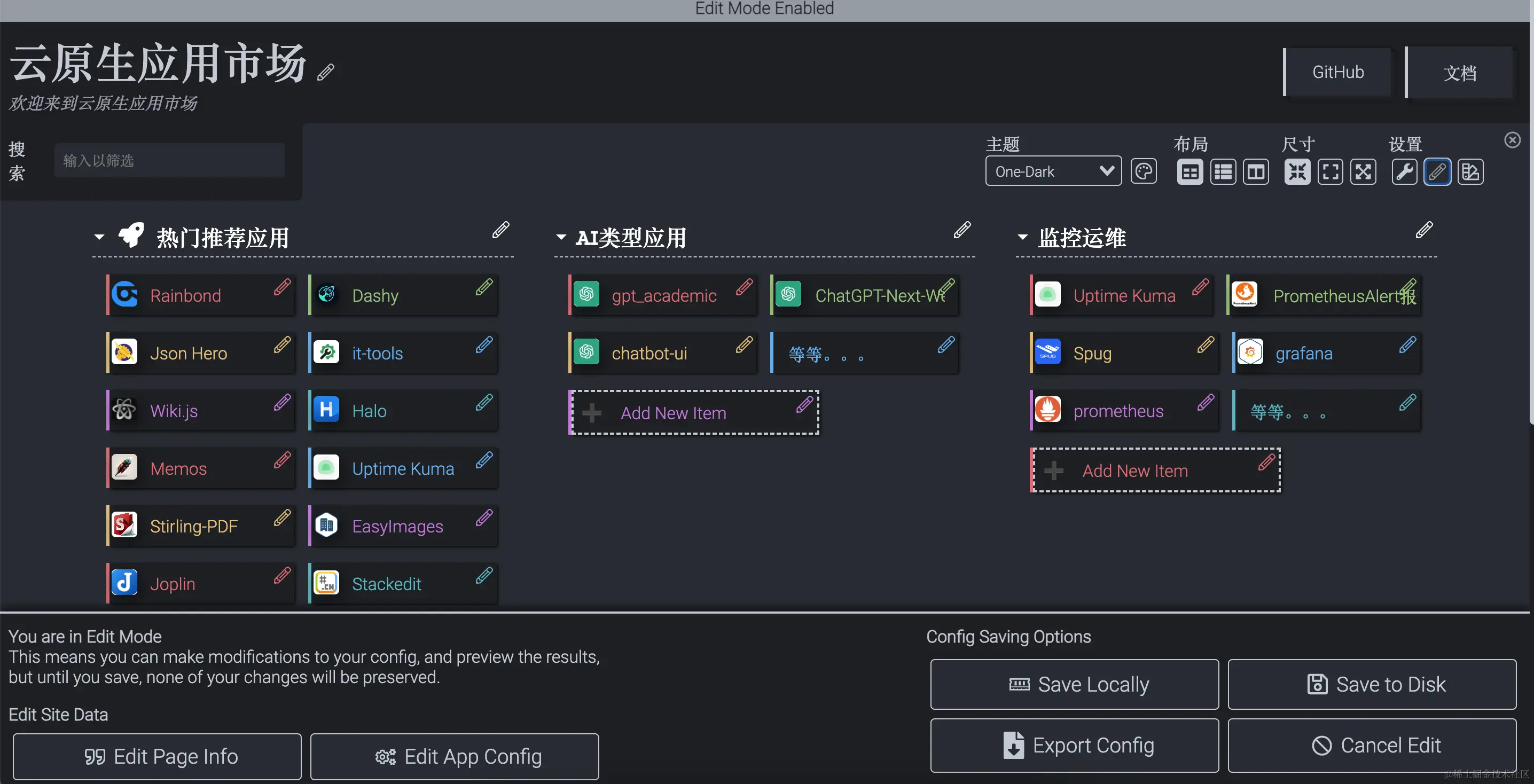Edit the it-tools item
This screenshot has width=1534, height=784.
click(x=485, y=344)
